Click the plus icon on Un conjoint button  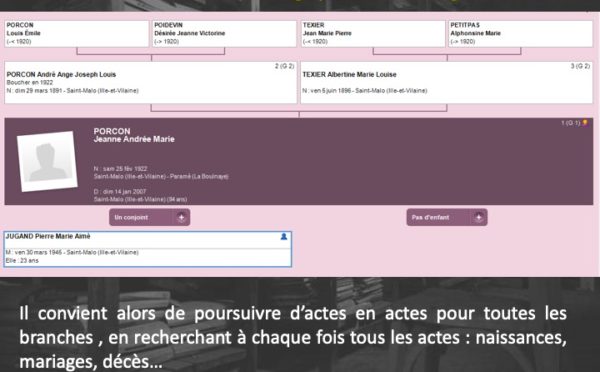[x=181, y=217]
